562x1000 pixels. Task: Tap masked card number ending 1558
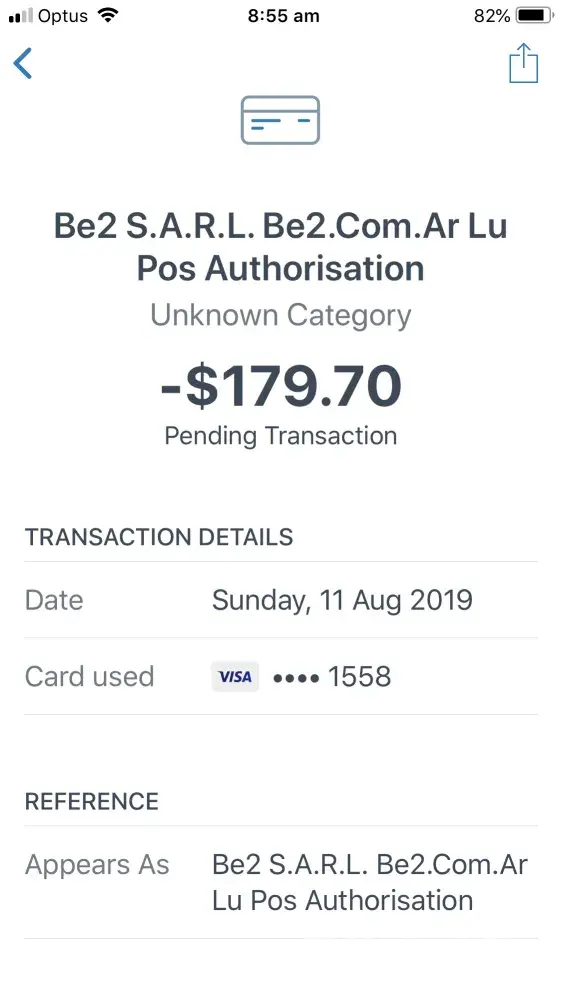332,677
